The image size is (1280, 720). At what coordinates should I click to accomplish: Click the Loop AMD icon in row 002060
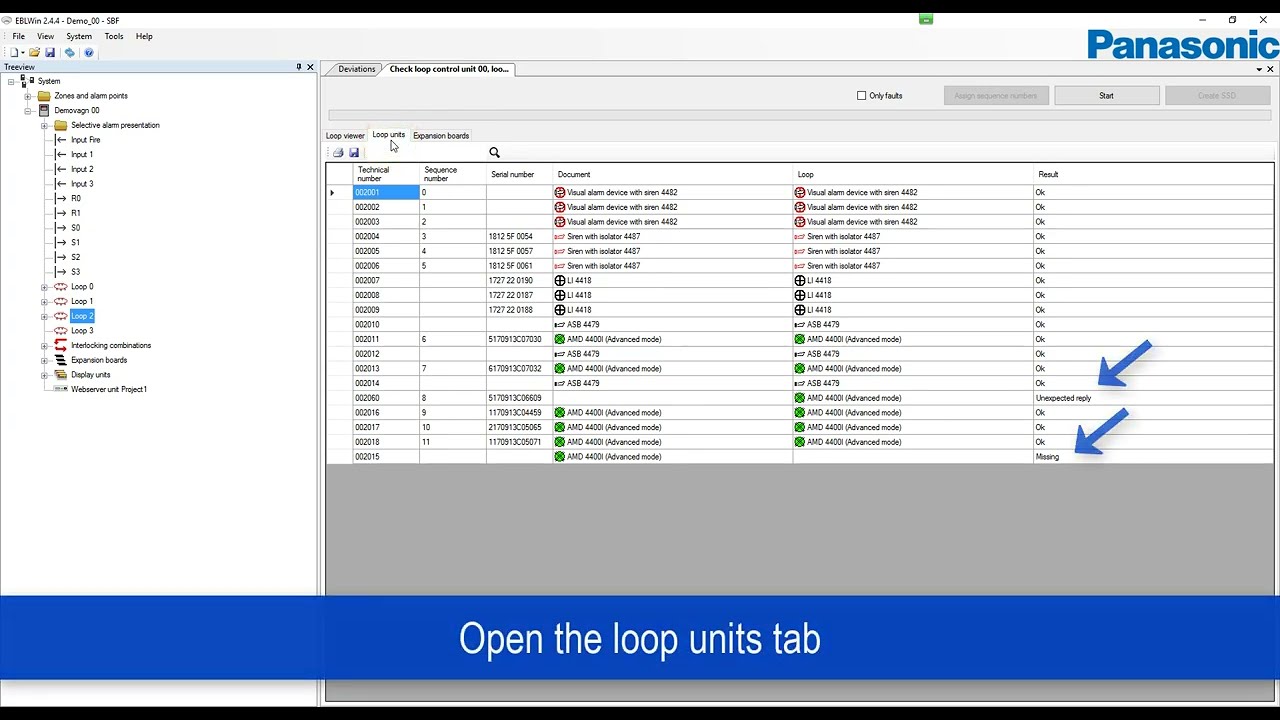coord(800,398)
